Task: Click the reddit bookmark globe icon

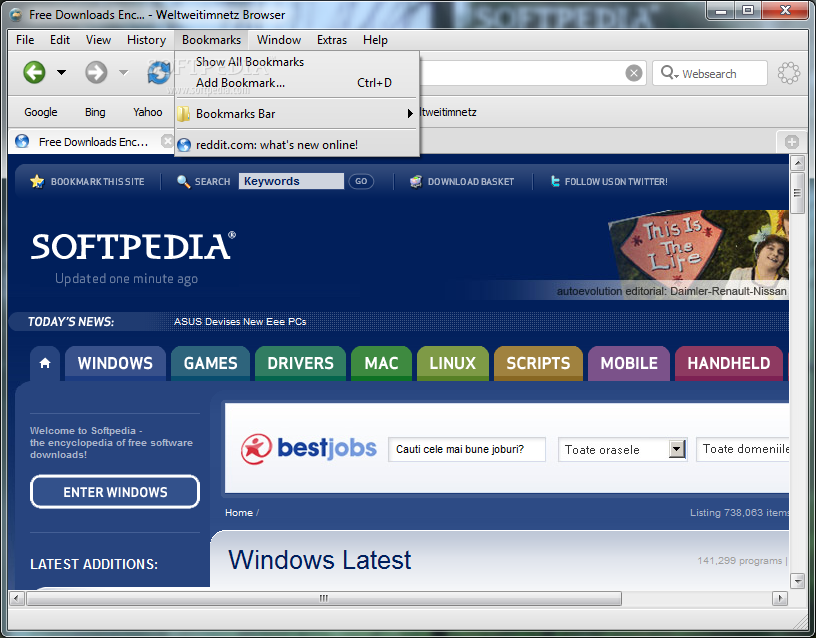Action: (184, 145)
